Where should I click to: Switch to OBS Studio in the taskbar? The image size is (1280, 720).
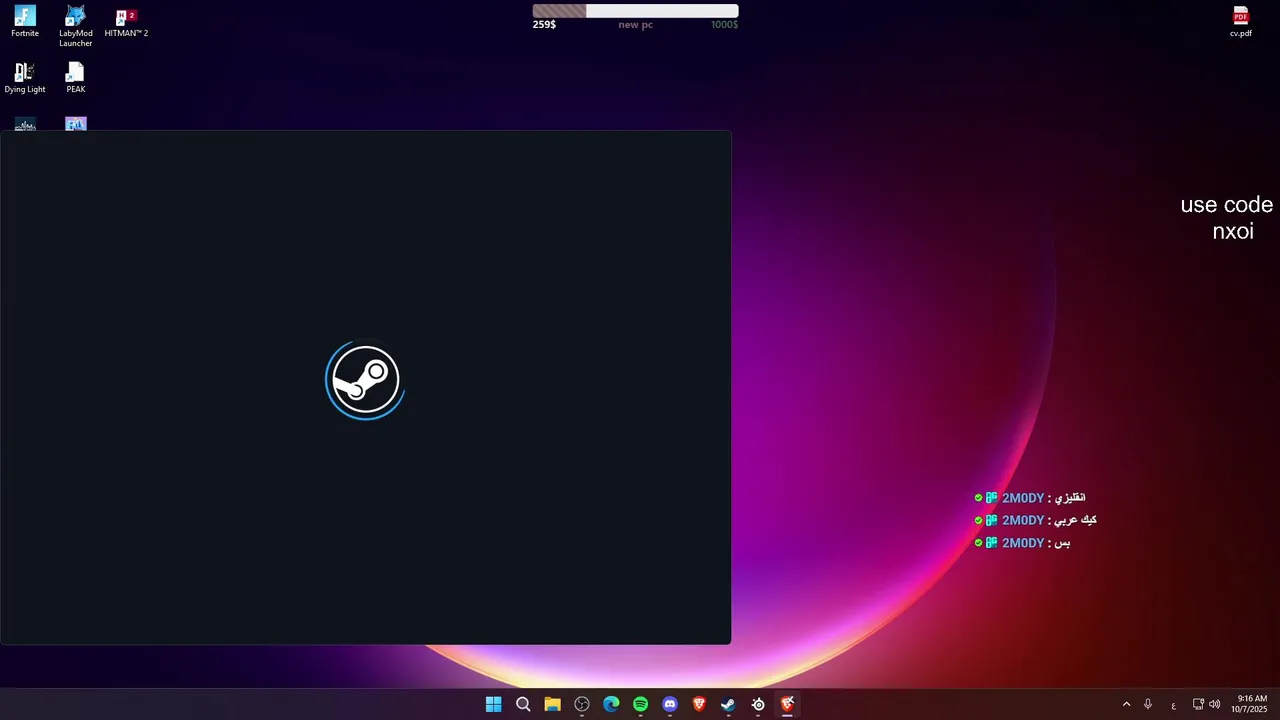(582, 704)
